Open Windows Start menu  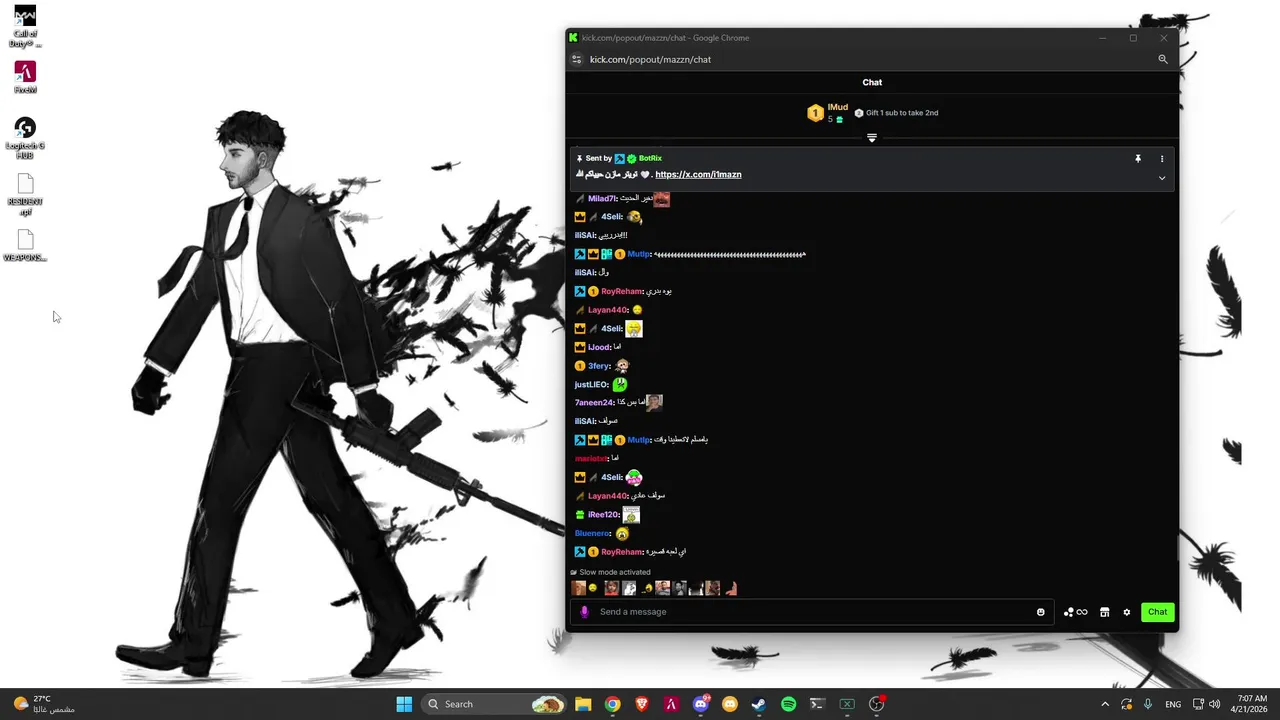pyautogui.click(x=404, y=704)
